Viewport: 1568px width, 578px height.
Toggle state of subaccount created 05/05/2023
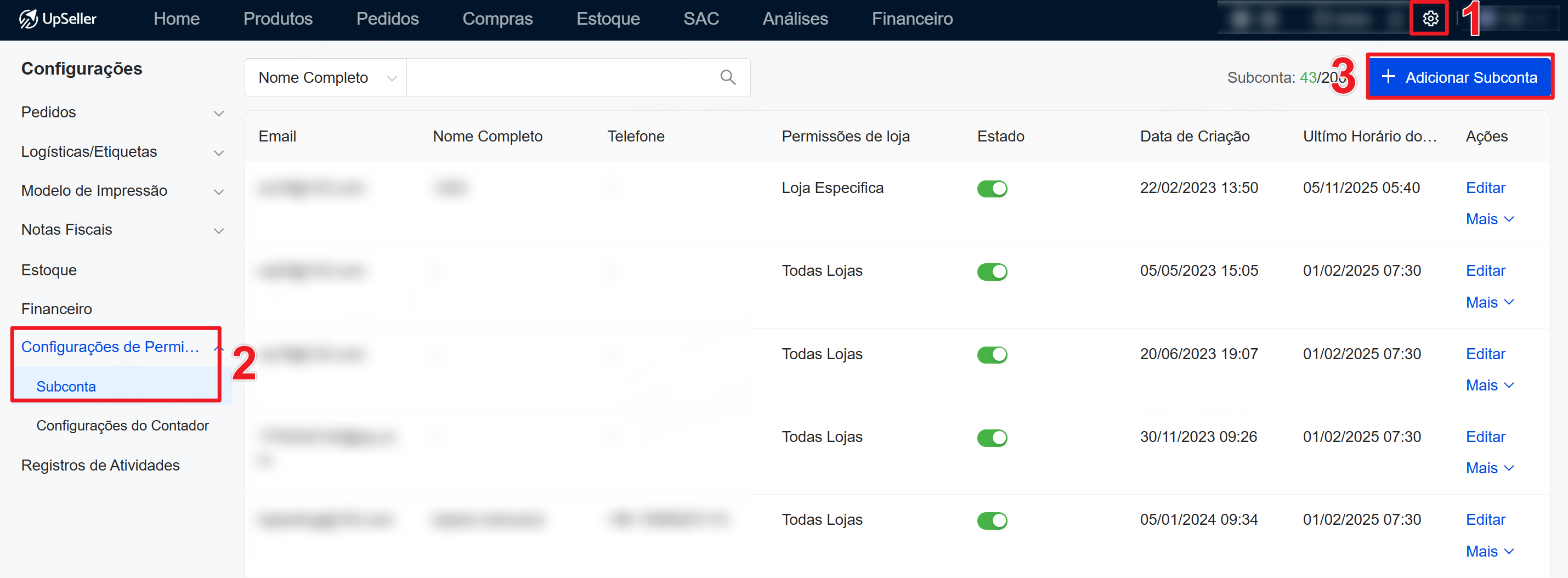pos(992,271)
